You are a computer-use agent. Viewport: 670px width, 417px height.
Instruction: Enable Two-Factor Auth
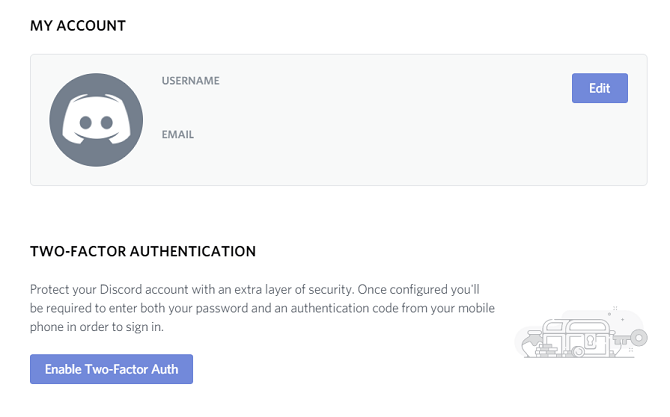[x=111, y=369]
